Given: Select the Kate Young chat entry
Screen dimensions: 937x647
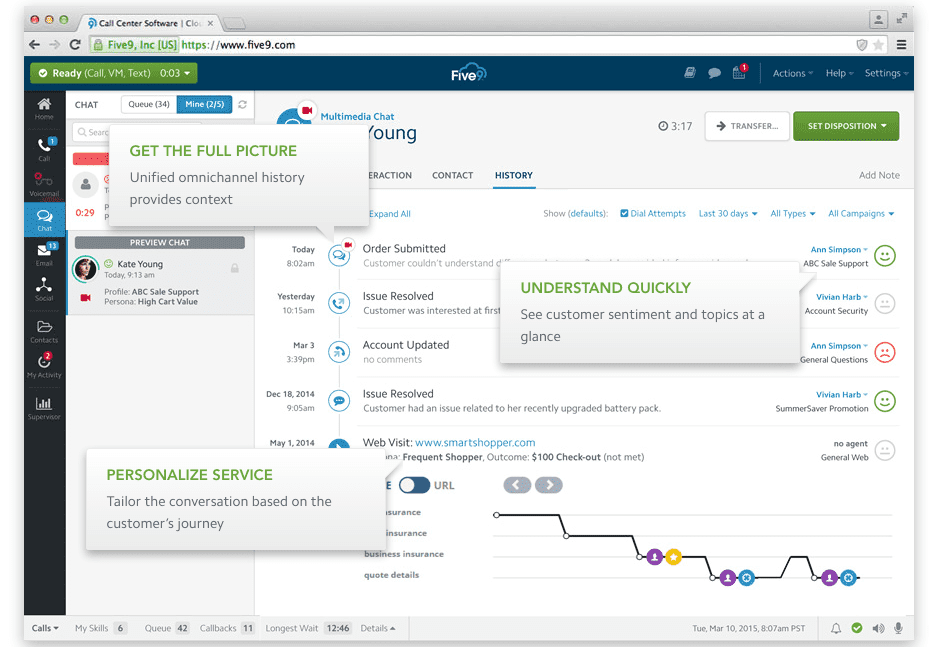Looking at the screenshot, I should 158,280.
